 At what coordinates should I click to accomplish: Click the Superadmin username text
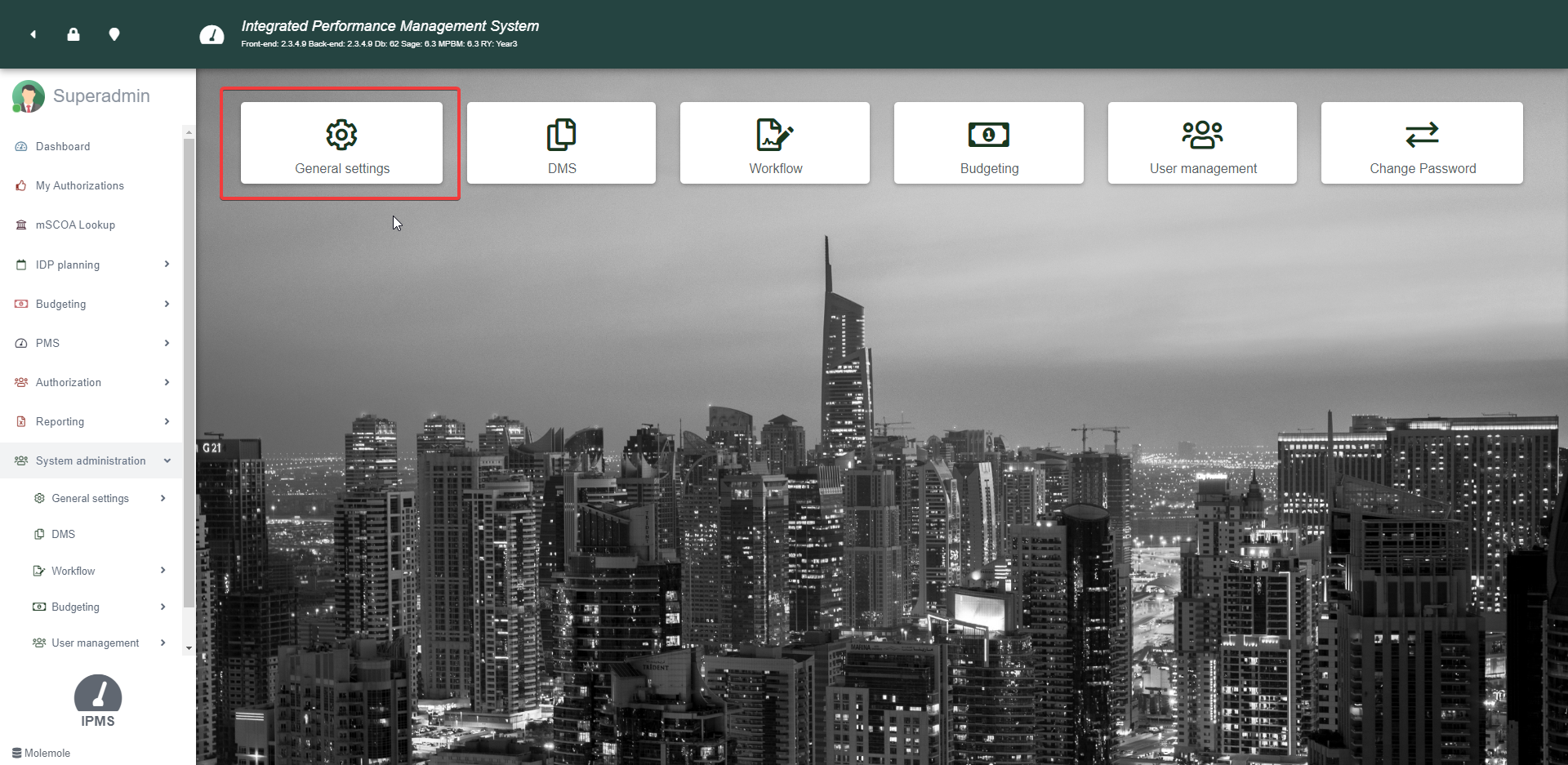click(101, 96)
